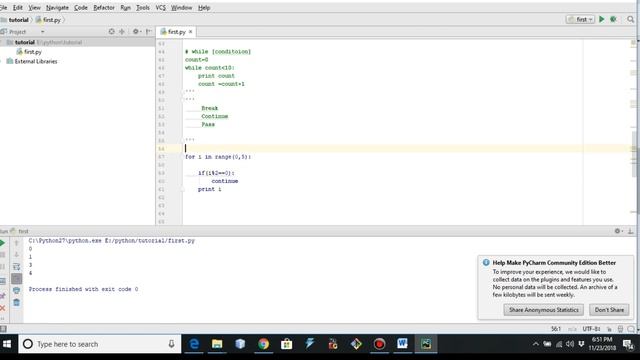
Task: Toggle scroll to end in Run console
Action: tap(16, 279)
